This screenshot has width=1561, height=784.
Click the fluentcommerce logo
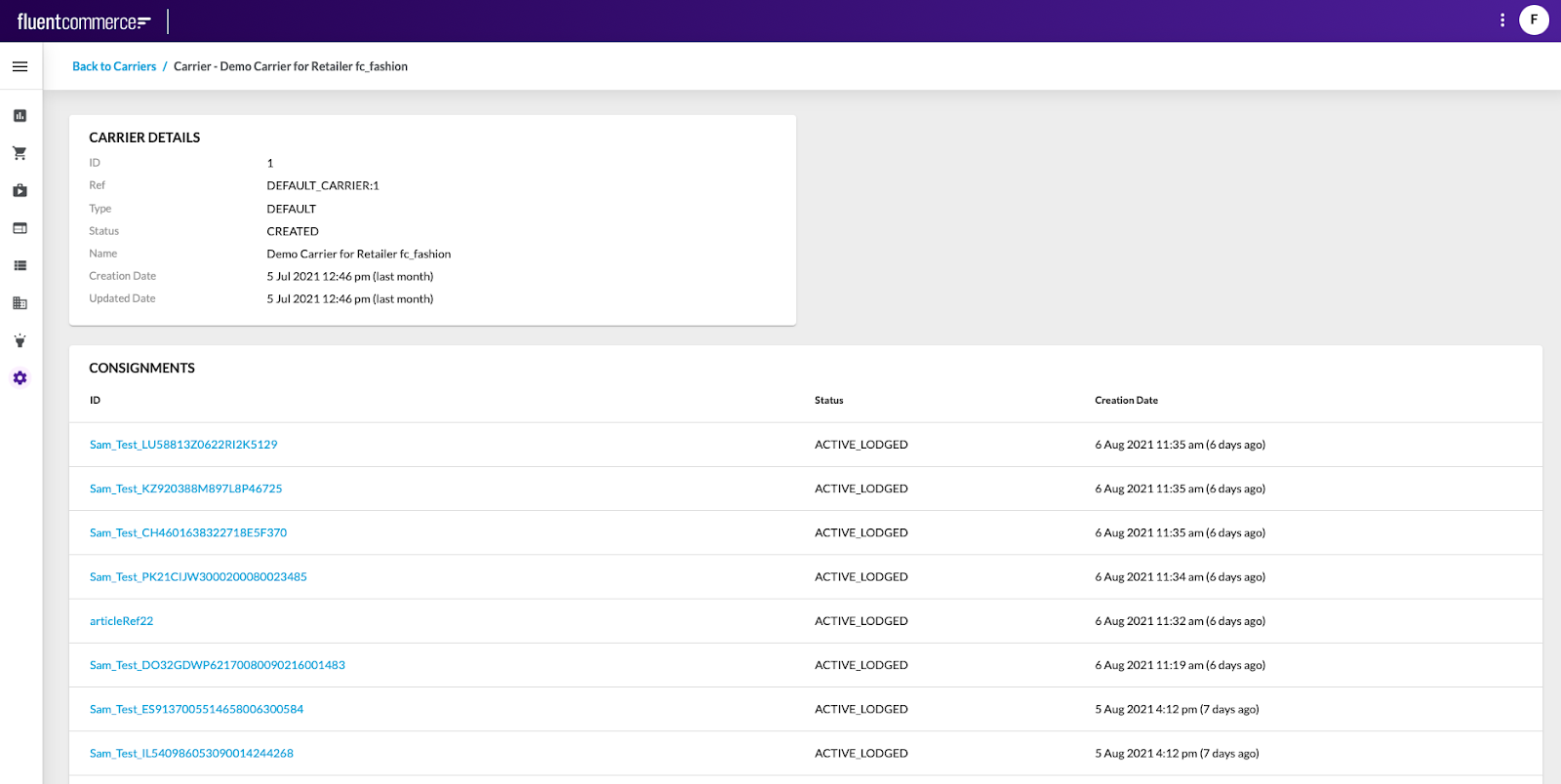(x=84, y=21)
